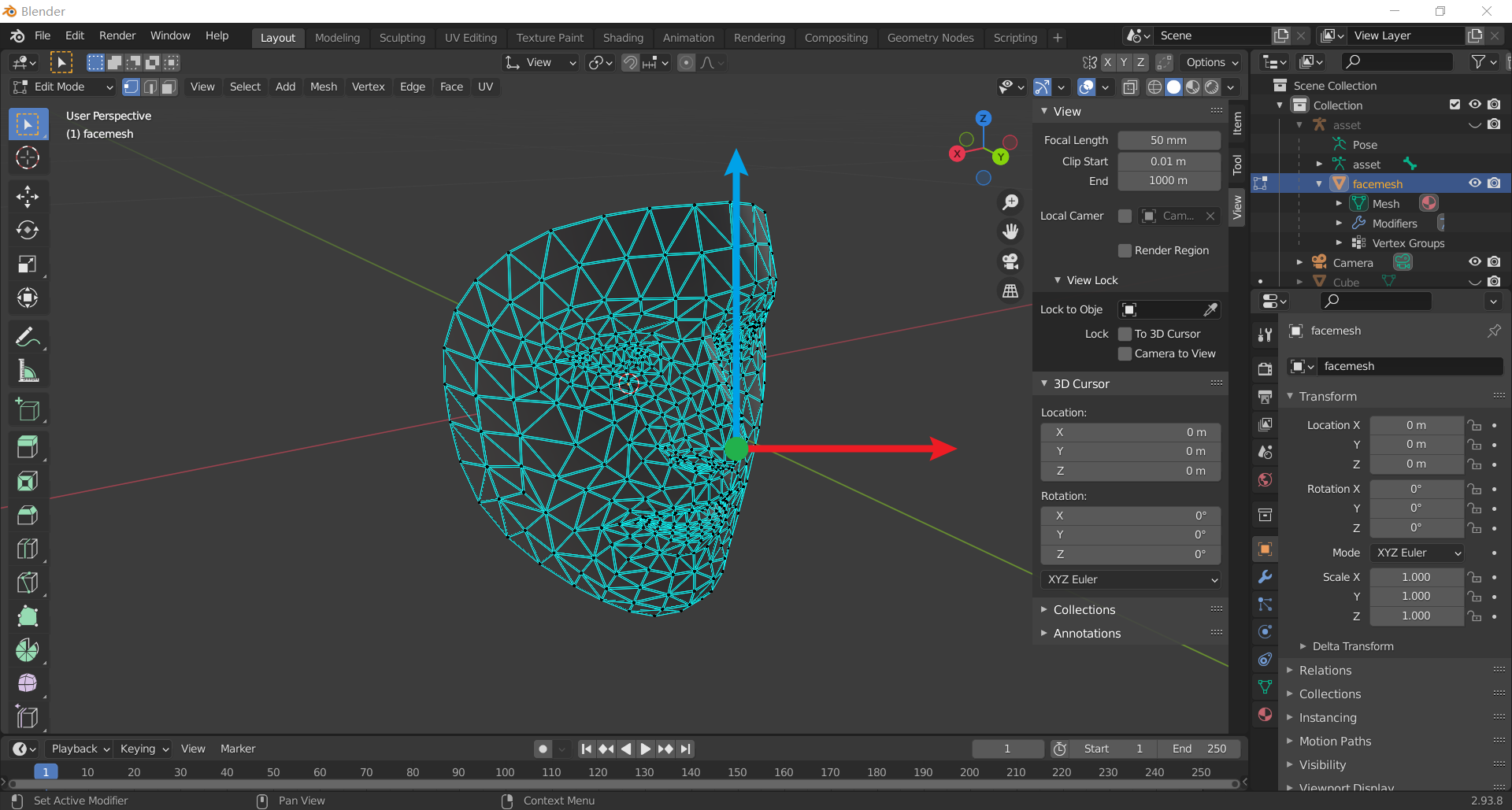Select the Loop Cut tool

click(28, 549)
